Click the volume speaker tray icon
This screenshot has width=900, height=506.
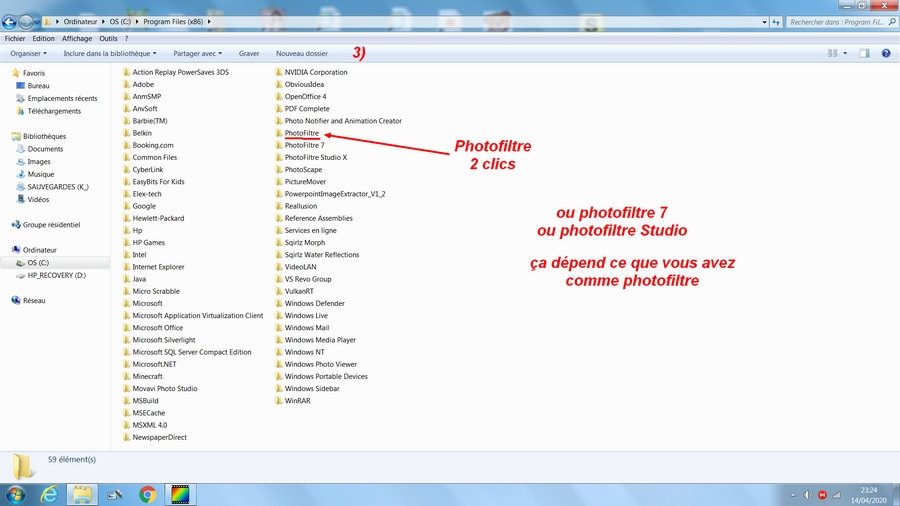[806, 495]
